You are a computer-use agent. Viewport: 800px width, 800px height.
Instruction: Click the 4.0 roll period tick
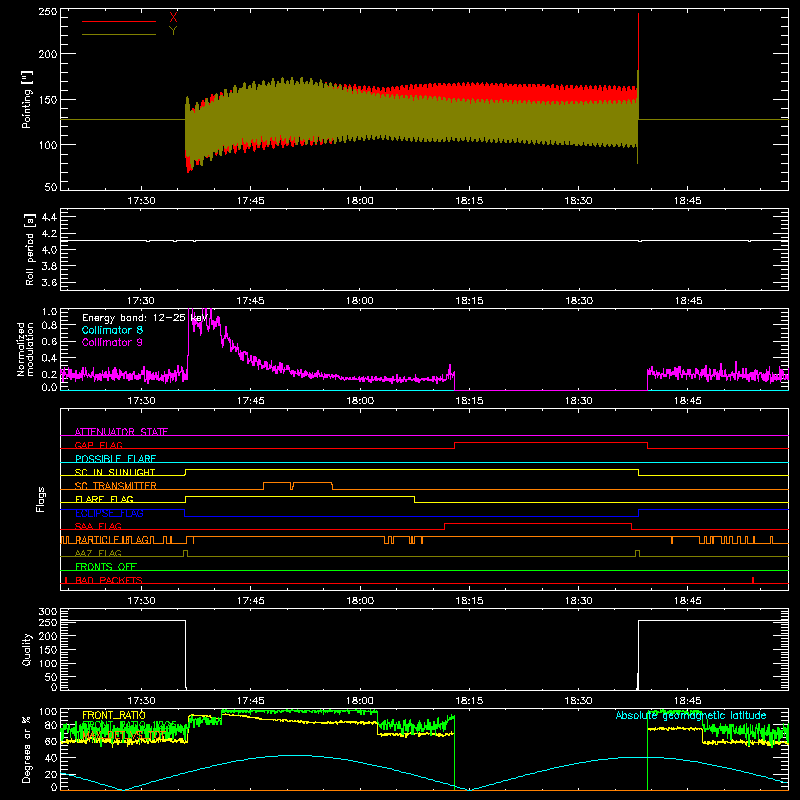pyautogui.click(x=49, y=250)
